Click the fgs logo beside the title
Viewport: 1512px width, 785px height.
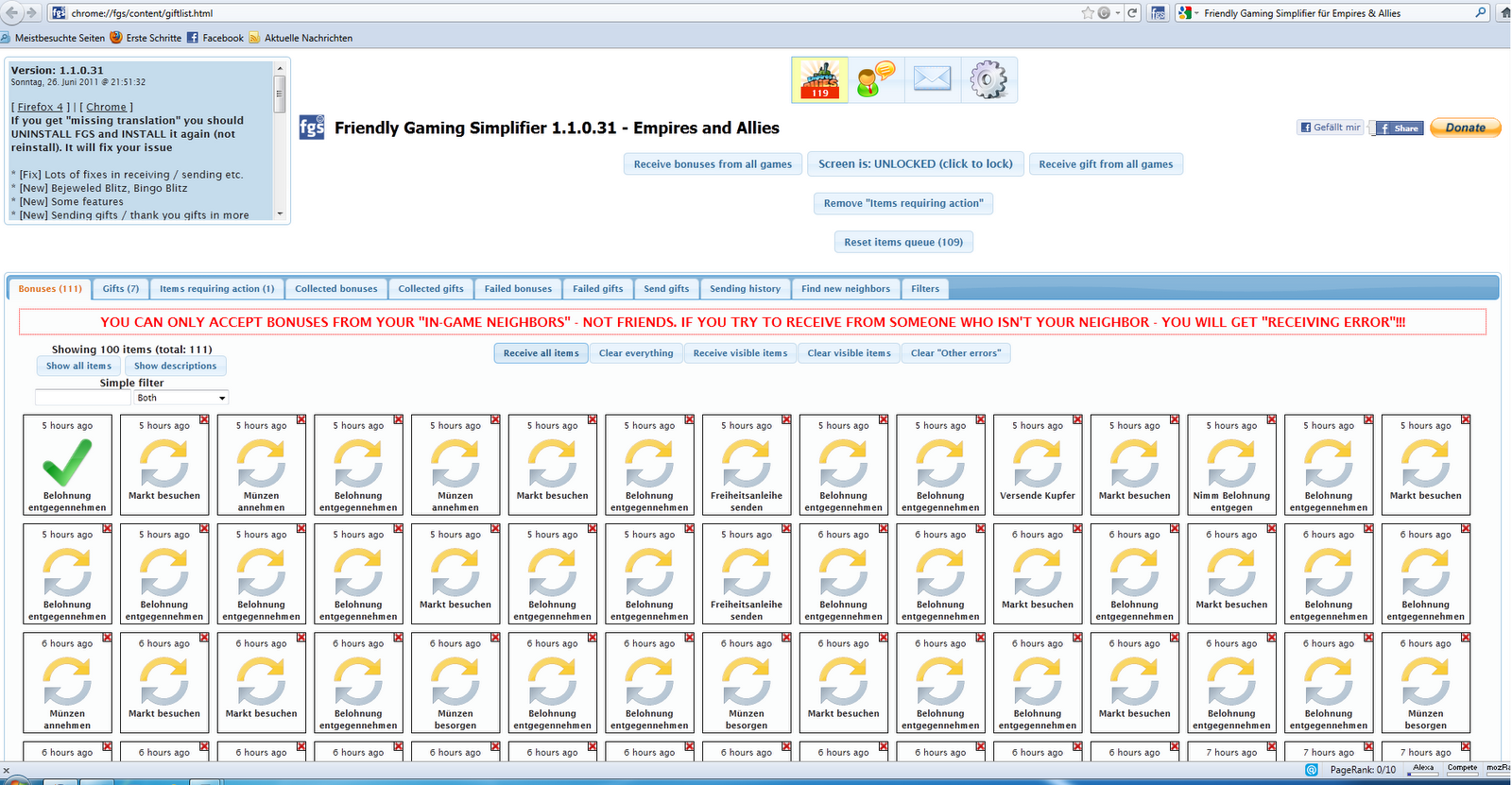[x=312, y=128]
